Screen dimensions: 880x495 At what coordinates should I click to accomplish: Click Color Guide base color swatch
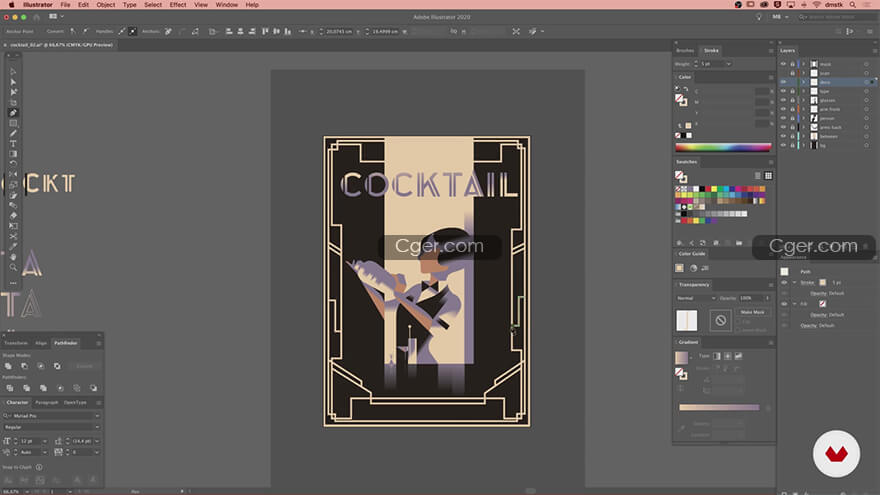pos(680,268)
